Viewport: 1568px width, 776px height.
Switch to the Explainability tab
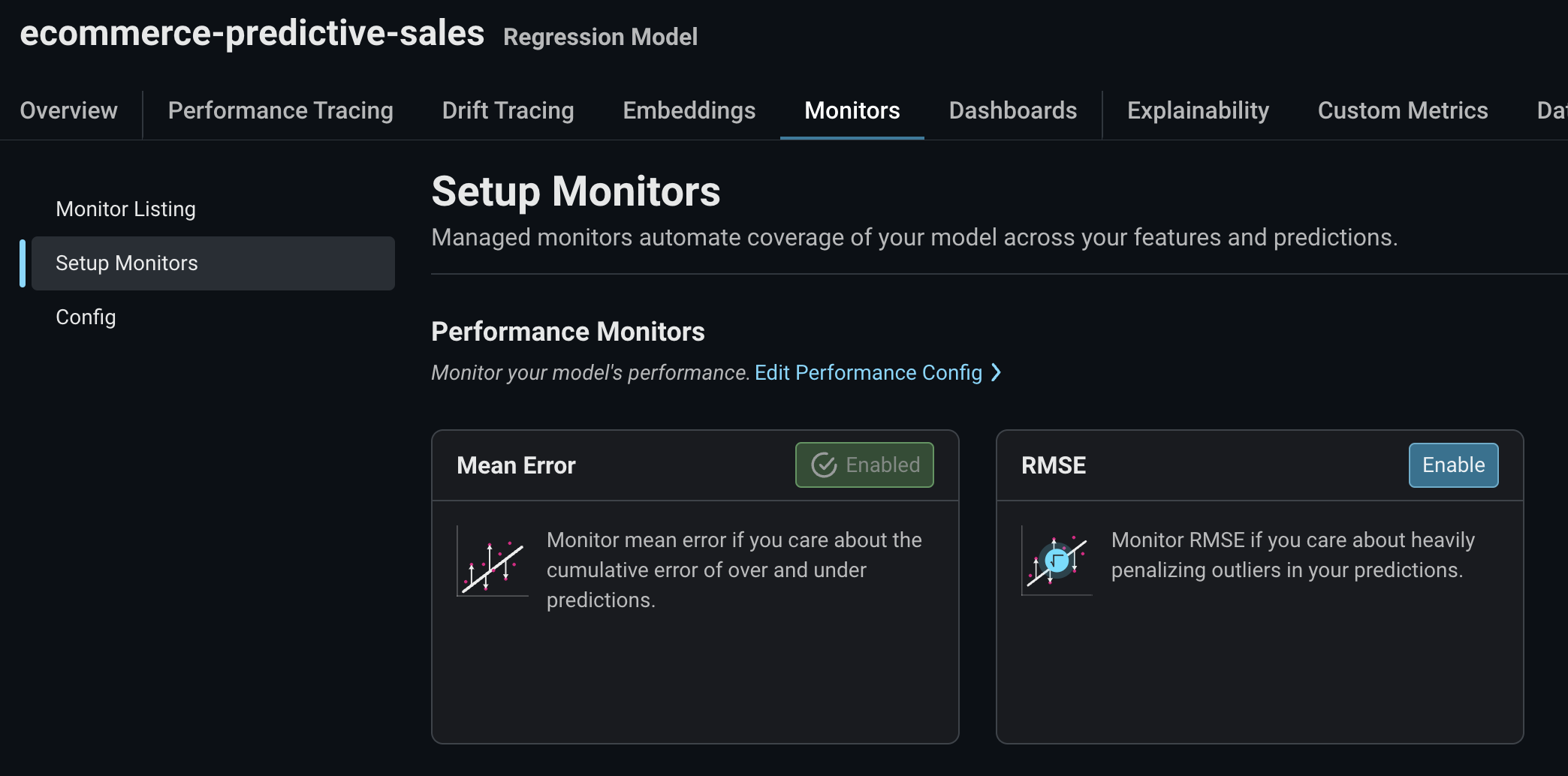tap(1198, 110)
